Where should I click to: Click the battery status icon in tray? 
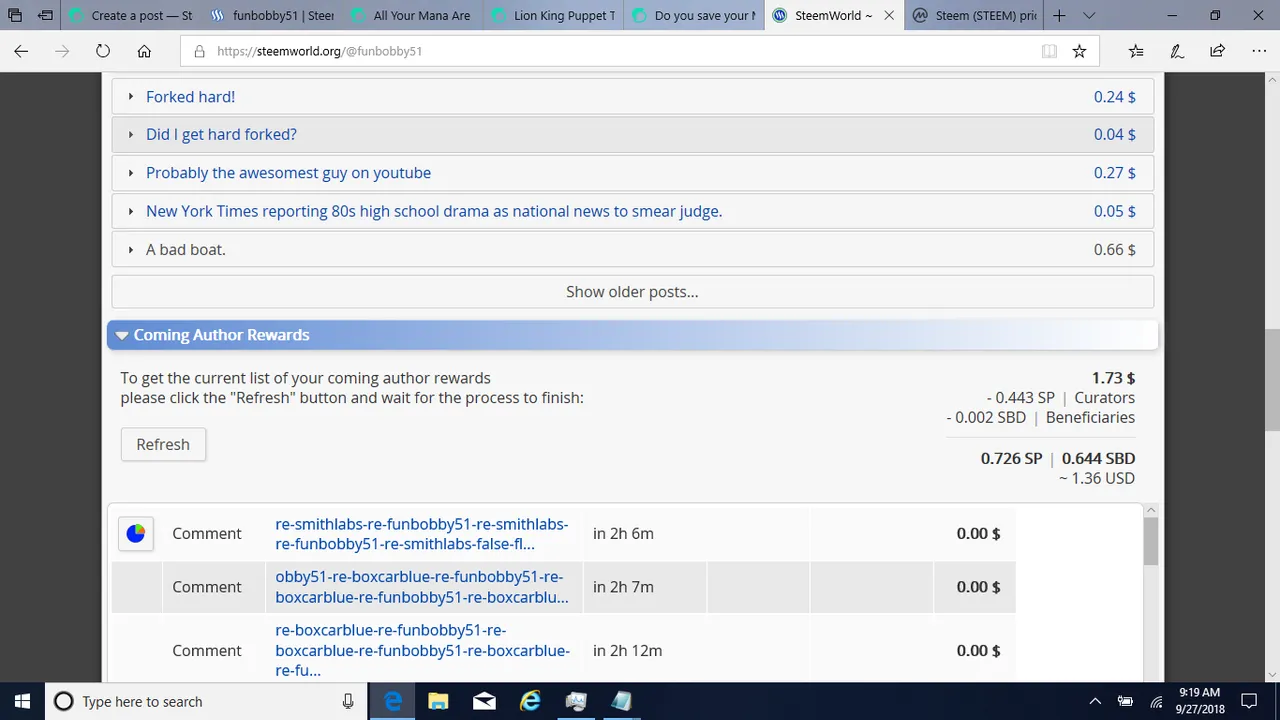(x=1125, y=701)
